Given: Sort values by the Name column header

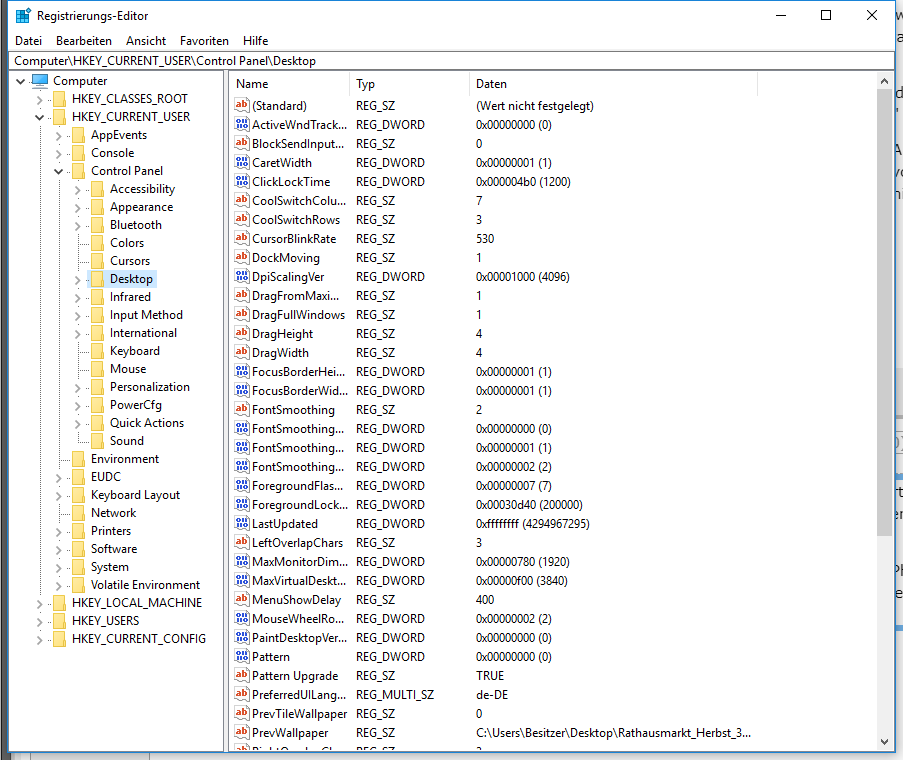Looking at the screenshot, I should pyautogui.click(x=290, y=84).
